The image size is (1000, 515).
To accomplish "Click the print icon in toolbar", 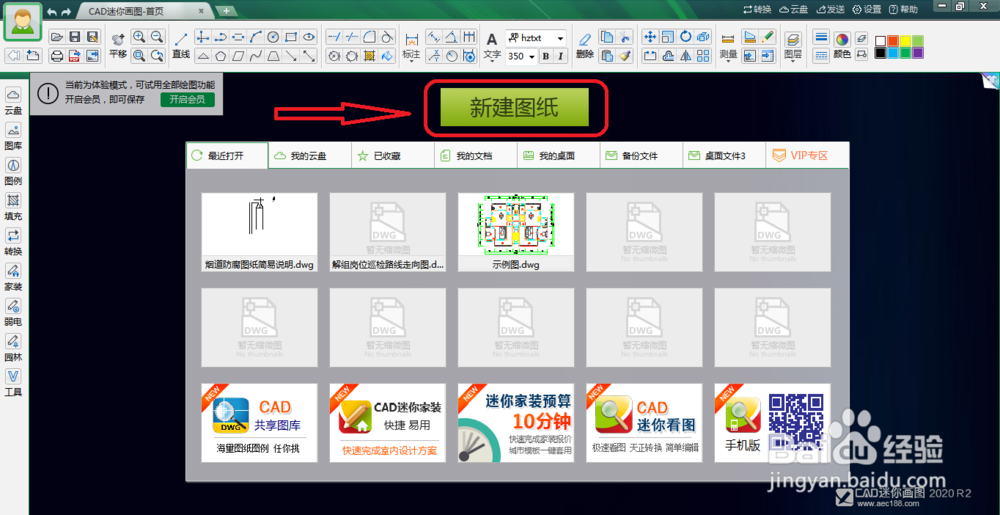I will tap(57, 55).
